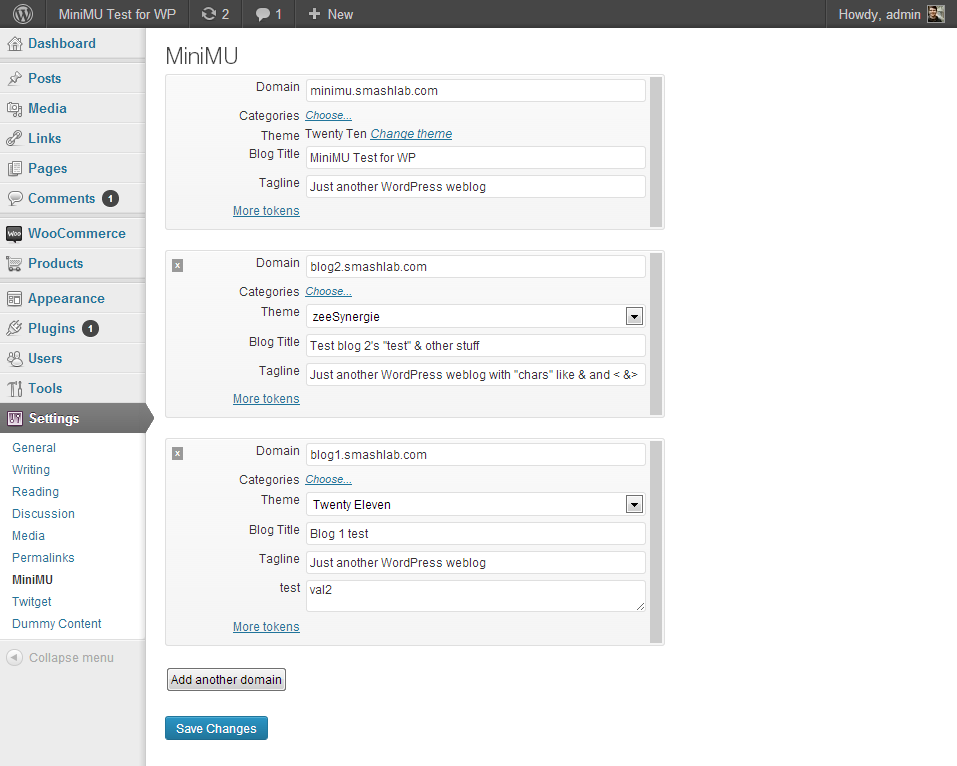
Task: Click the Plugins update count badge
Action: point(90,328)
